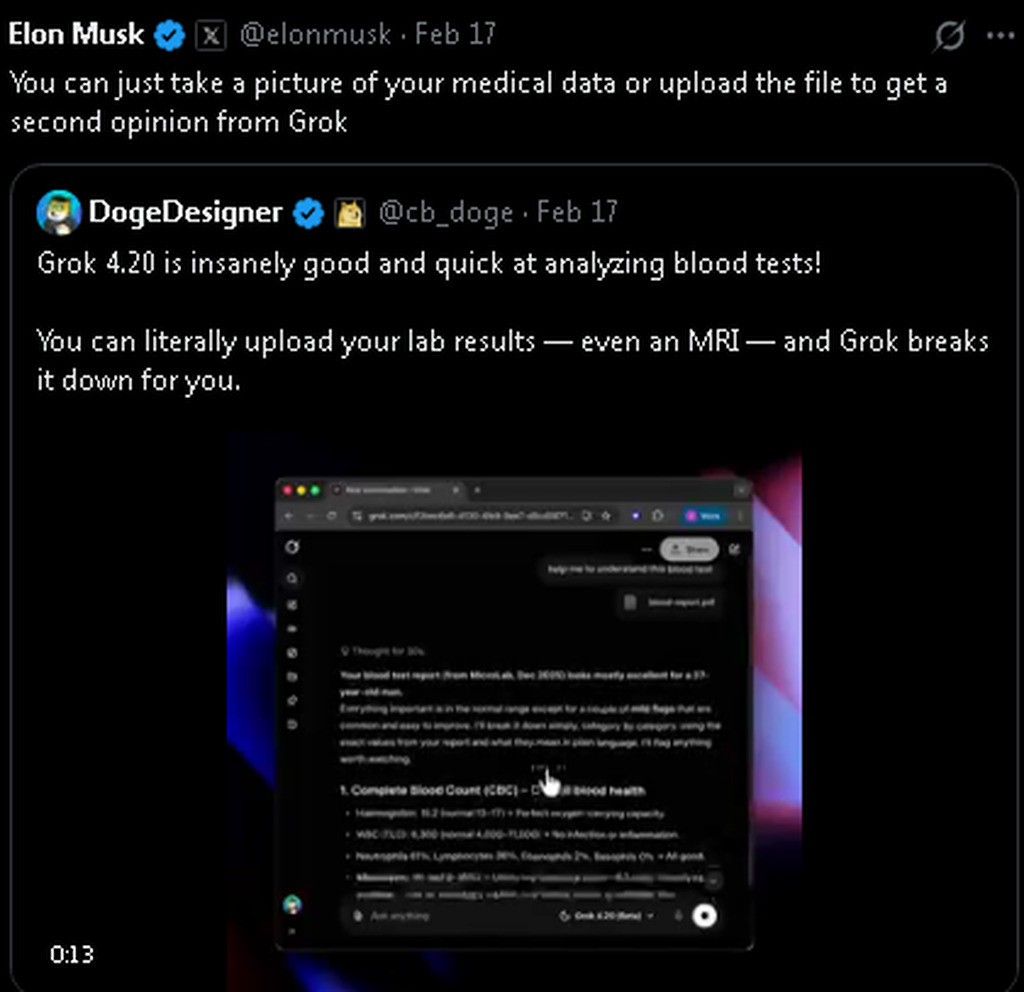Click the new conversation browser tab

pyautogui.click(x=400, y=490)
